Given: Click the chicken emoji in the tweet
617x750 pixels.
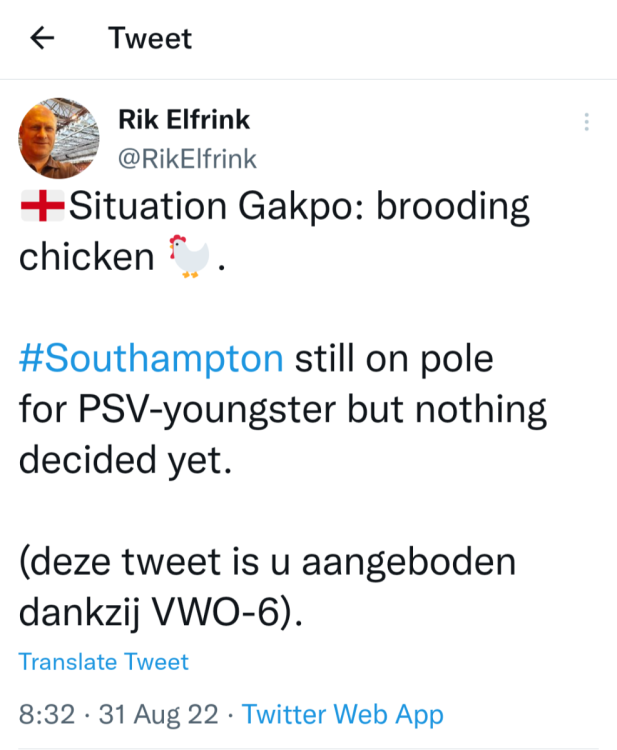Looking at the screenshot, I should (x=188, y=258).
